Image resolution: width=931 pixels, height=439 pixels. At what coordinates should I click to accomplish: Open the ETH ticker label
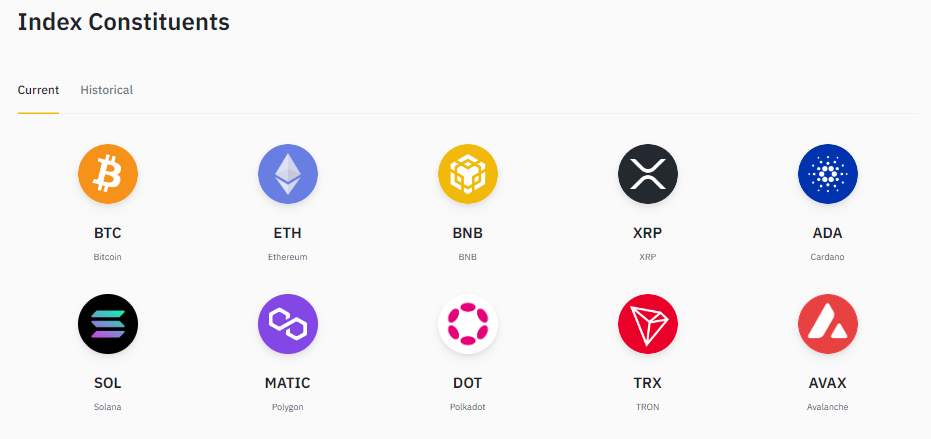pyautogui.click(x=287, y=233)
